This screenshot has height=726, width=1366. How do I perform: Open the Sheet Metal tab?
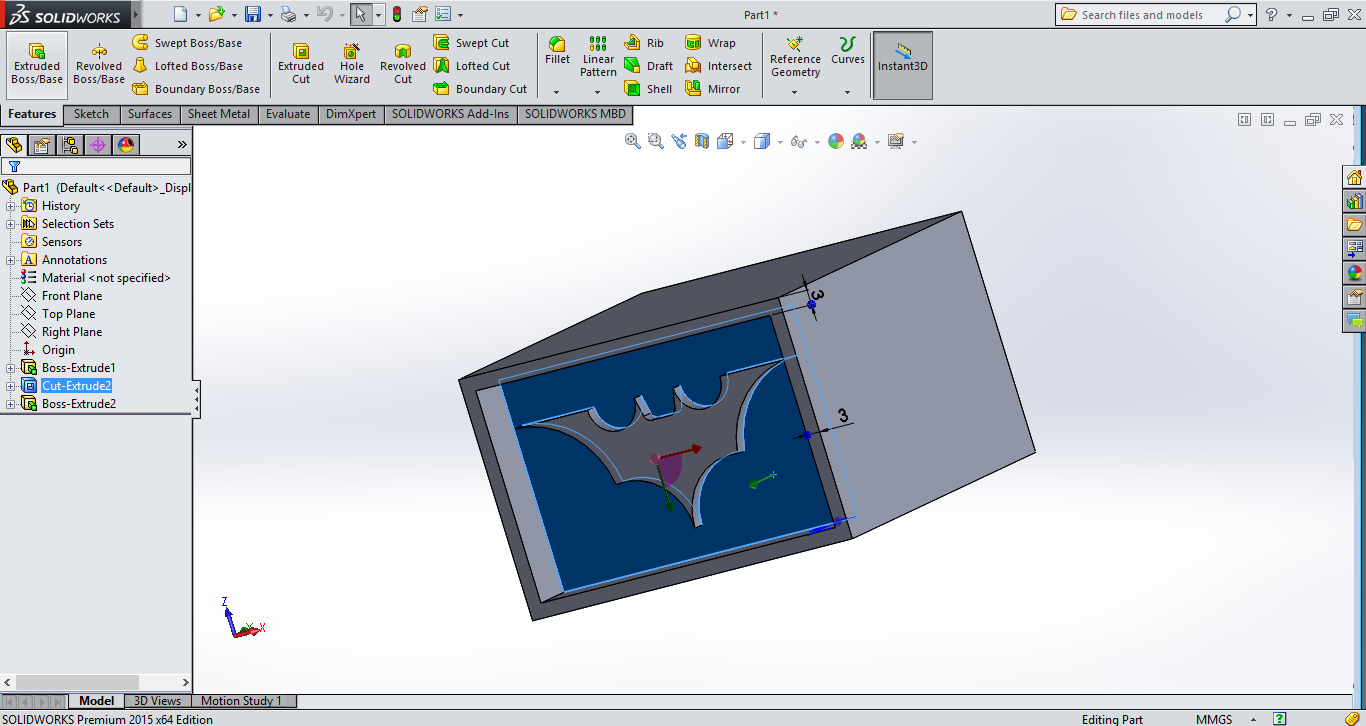point(219,114)
